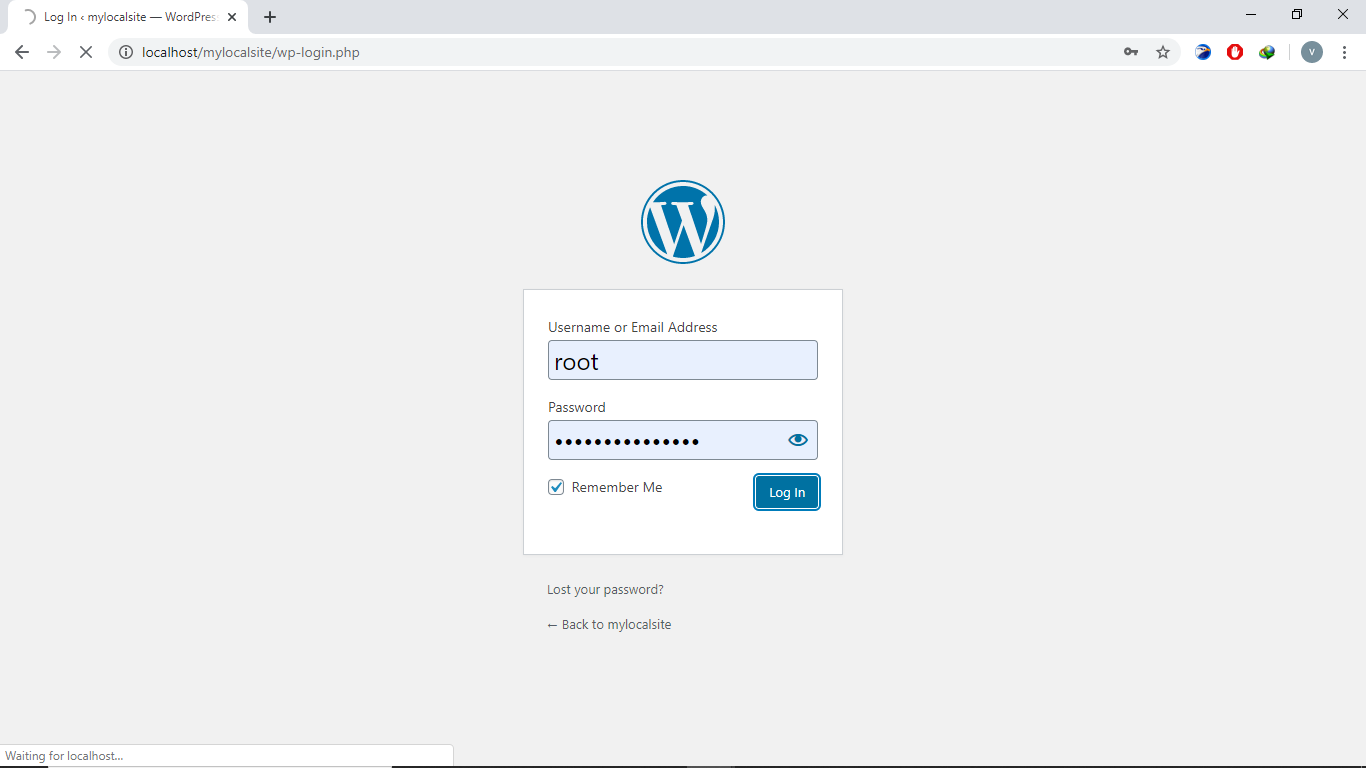Open the Lost your password link

605,590
